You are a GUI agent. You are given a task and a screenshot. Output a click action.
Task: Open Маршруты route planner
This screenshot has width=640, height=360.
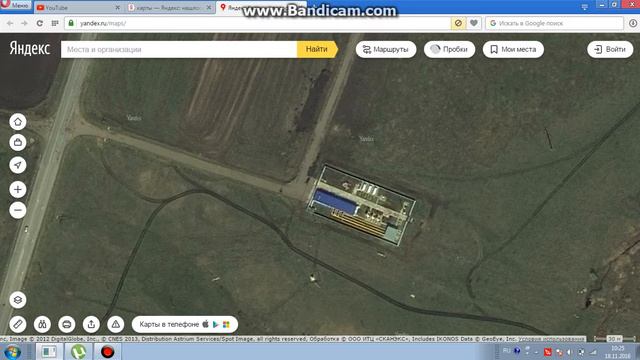[x=386, y=49]
